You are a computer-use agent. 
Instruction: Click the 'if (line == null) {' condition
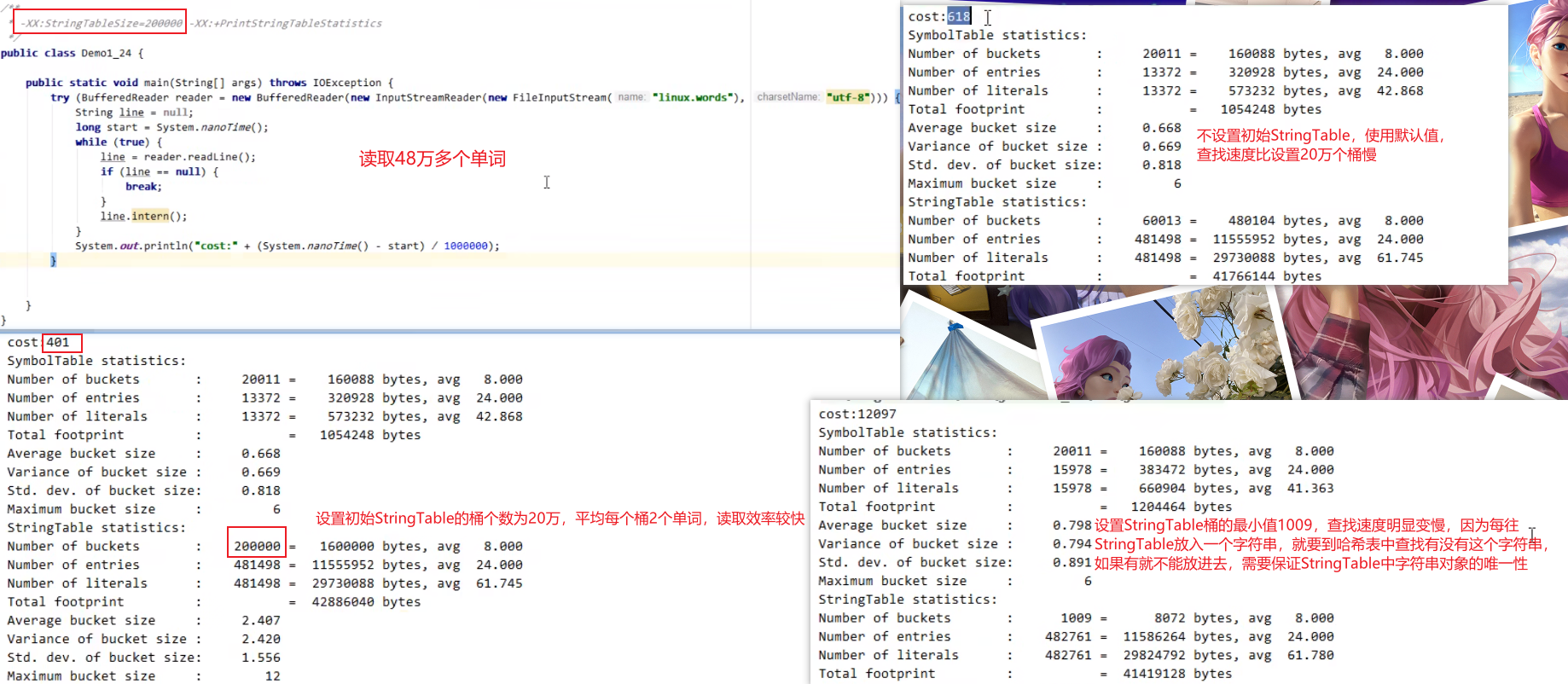160,171
